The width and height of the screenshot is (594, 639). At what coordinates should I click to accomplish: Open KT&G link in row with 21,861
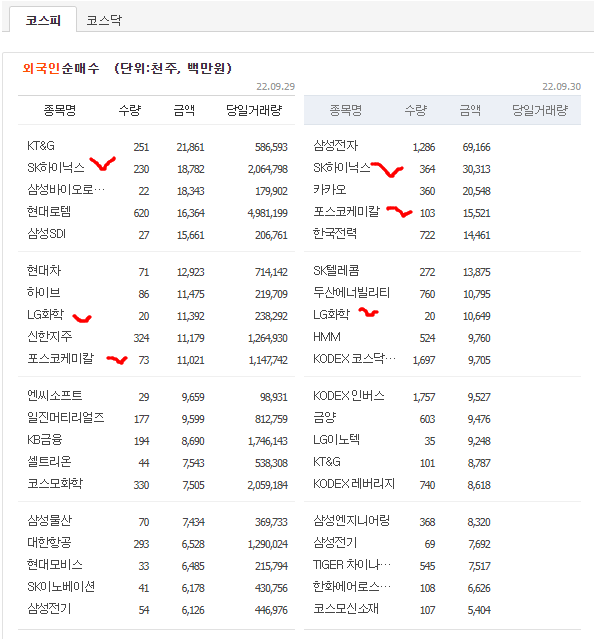point(41,145)
